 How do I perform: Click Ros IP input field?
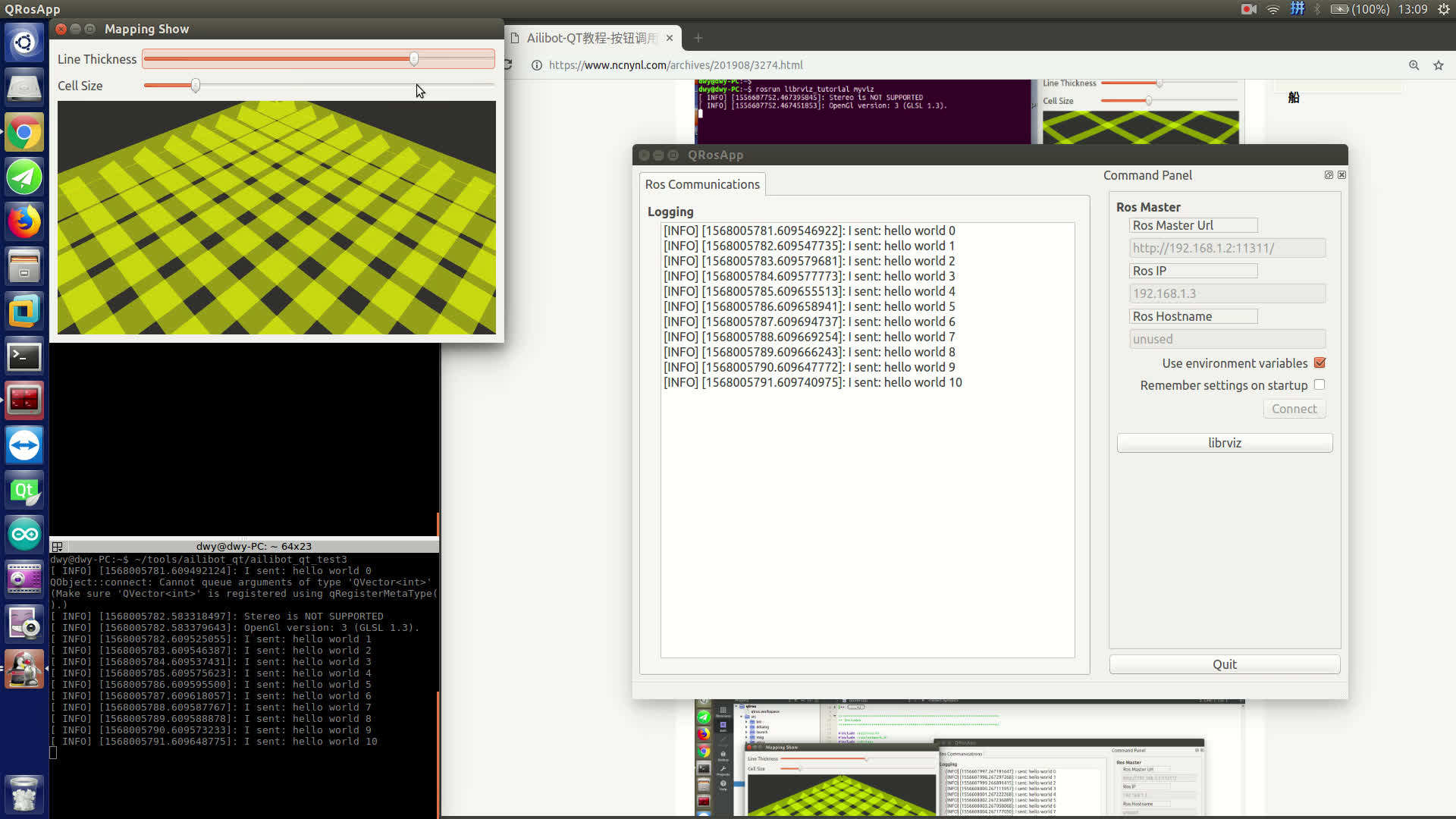[x=1228, y=293]
